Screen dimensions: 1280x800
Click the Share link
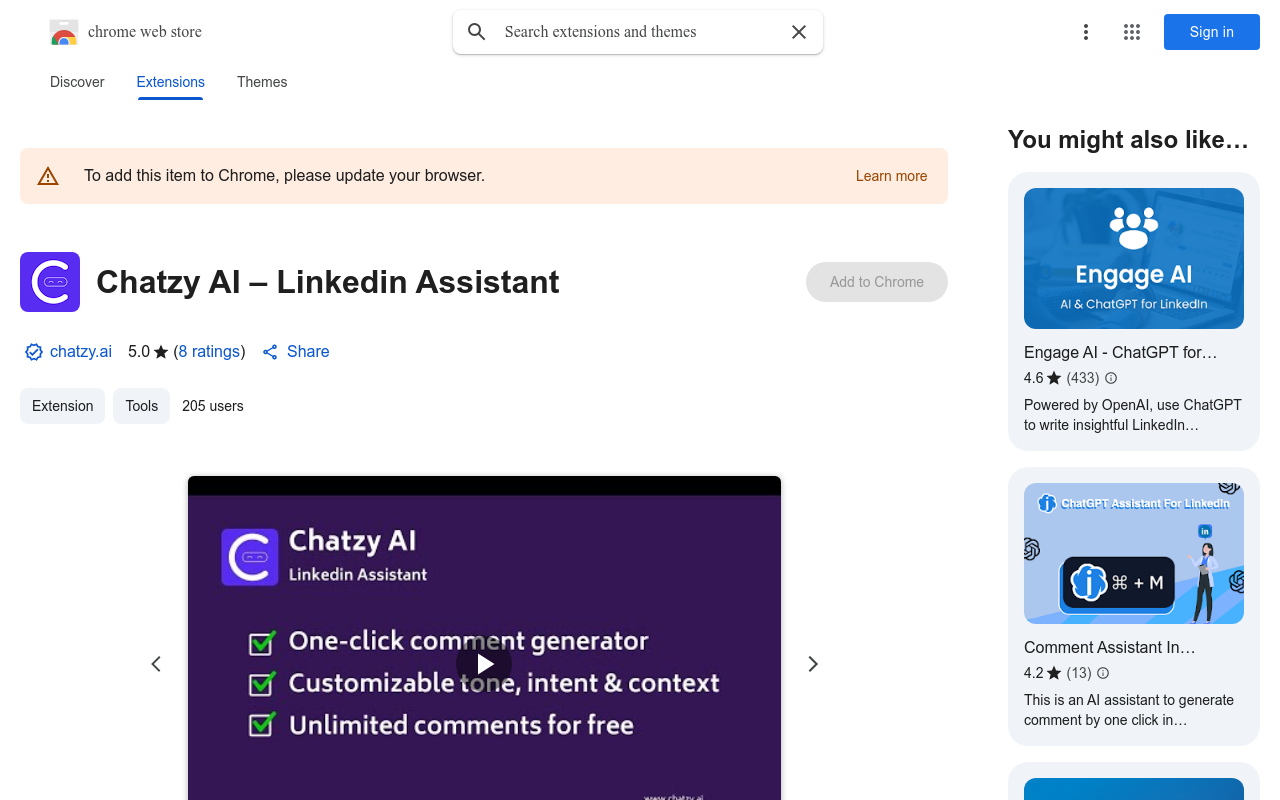coord(296,352)
